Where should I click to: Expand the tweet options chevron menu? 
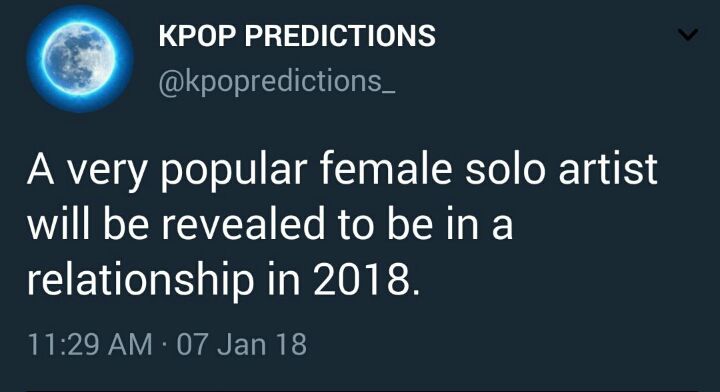coord(688,35)
